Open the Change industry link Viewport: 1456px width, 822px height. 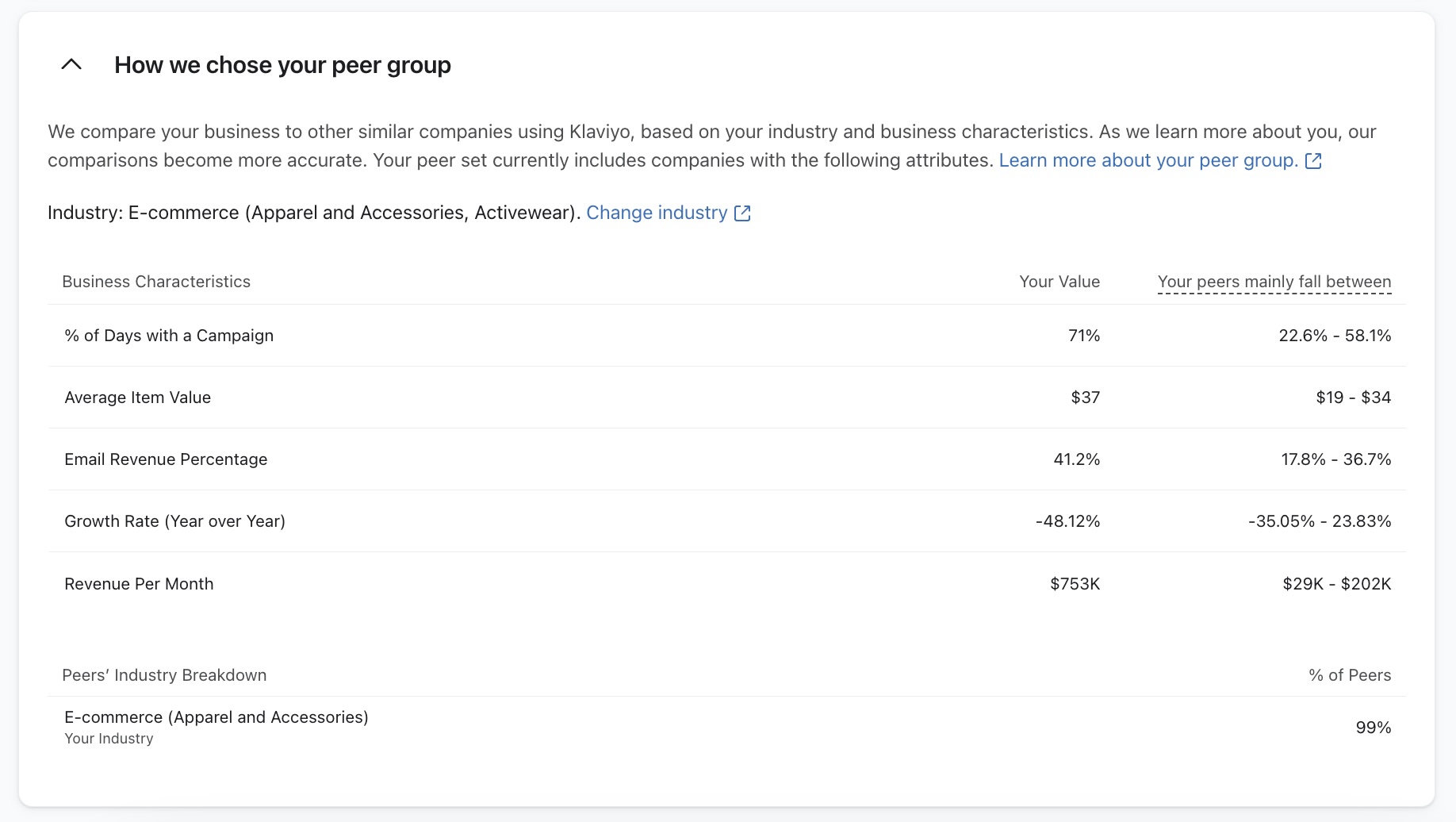click(x=656, y=213)
